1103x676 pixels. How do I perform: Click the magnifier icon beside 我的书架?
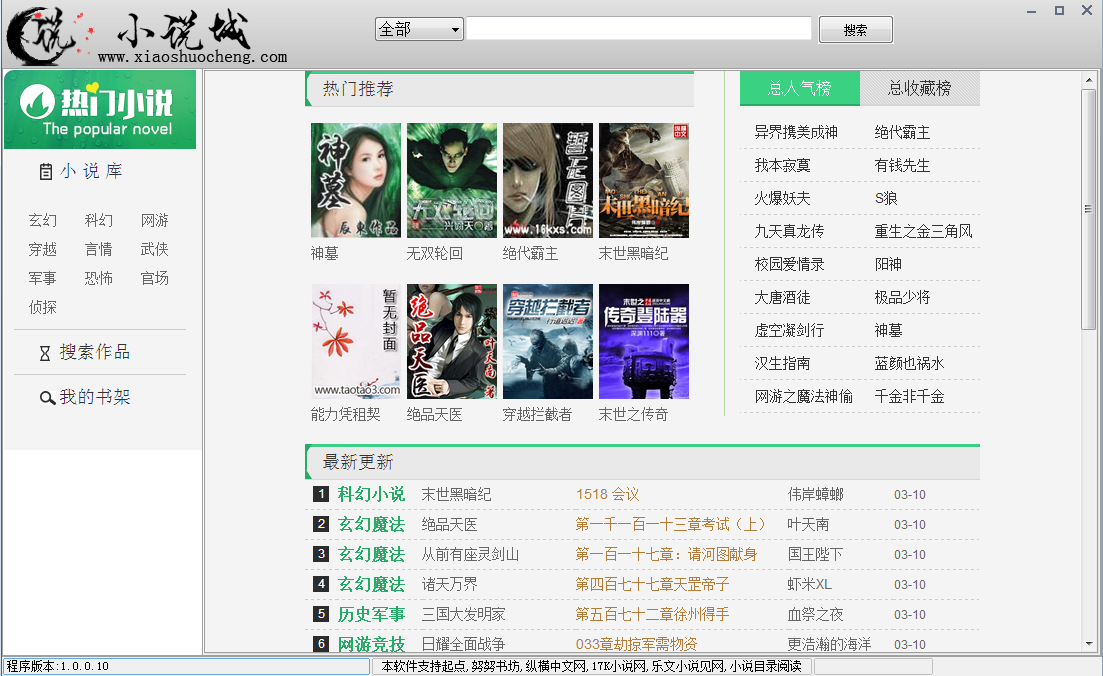coord(46,398)
